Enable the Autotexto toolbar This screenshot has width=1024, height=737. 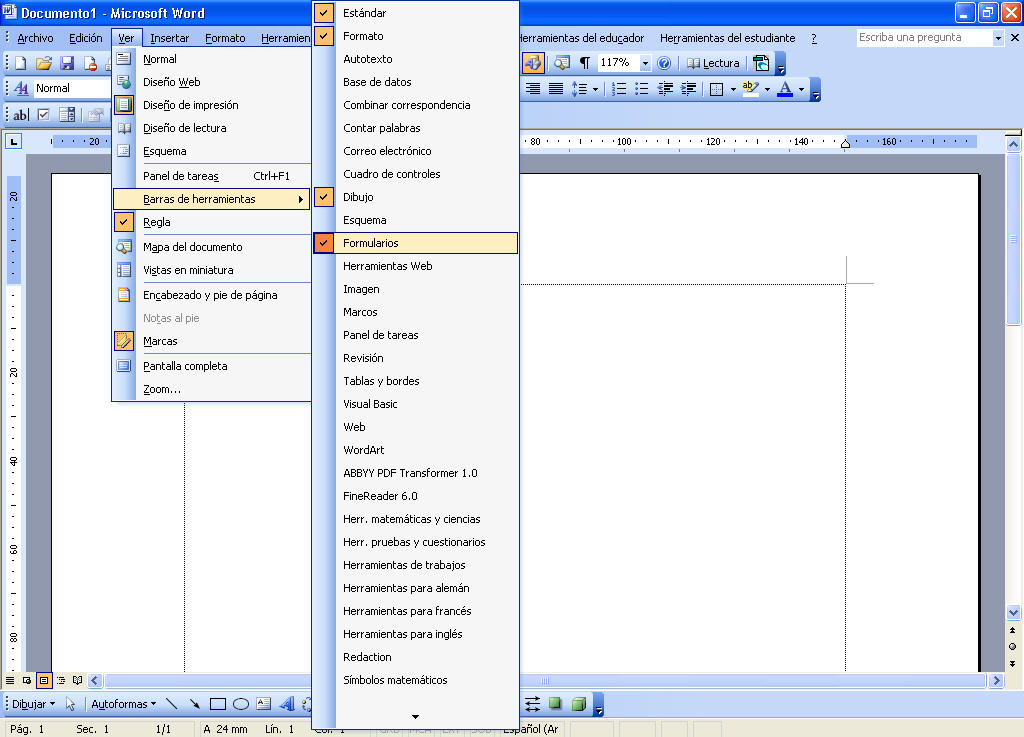point(415,59)
